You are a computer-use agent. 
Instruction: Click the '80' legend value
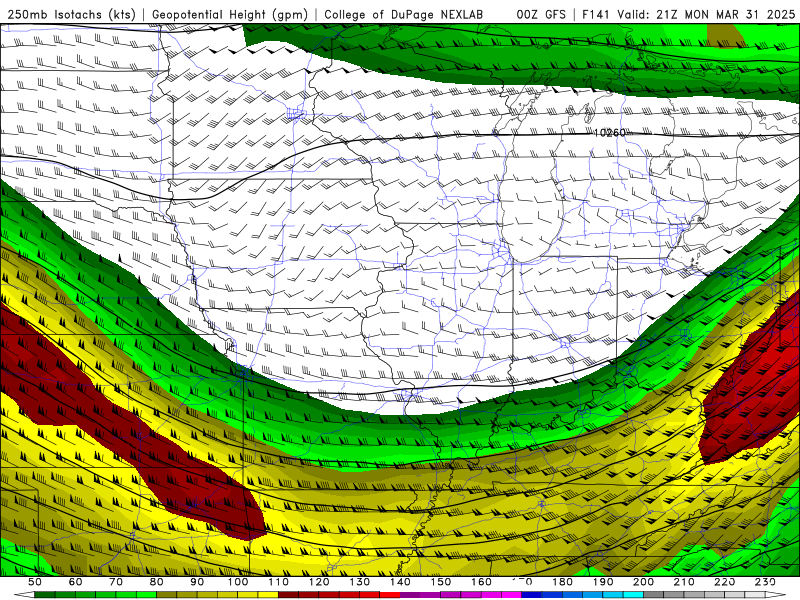click(x=157, y=582)
